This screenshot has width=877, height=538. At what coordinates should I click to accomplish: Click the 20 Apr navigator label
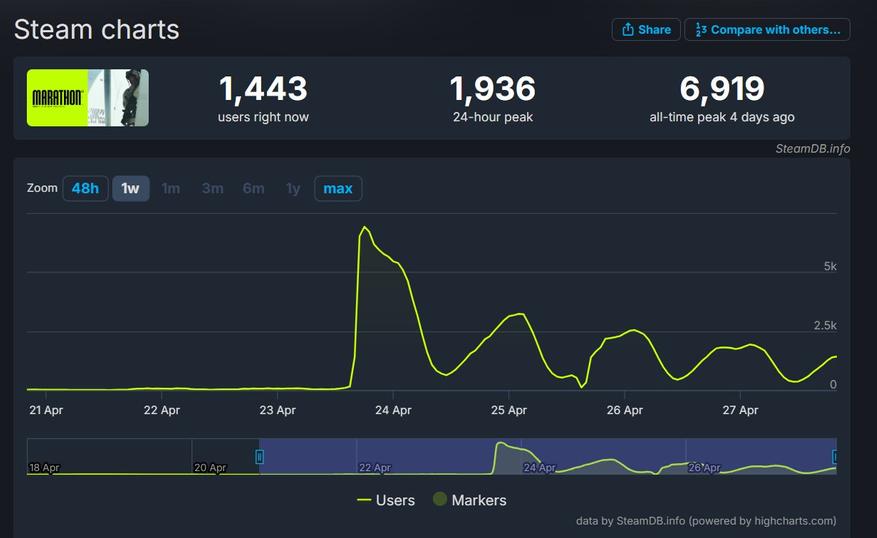[x=210, y=468]
